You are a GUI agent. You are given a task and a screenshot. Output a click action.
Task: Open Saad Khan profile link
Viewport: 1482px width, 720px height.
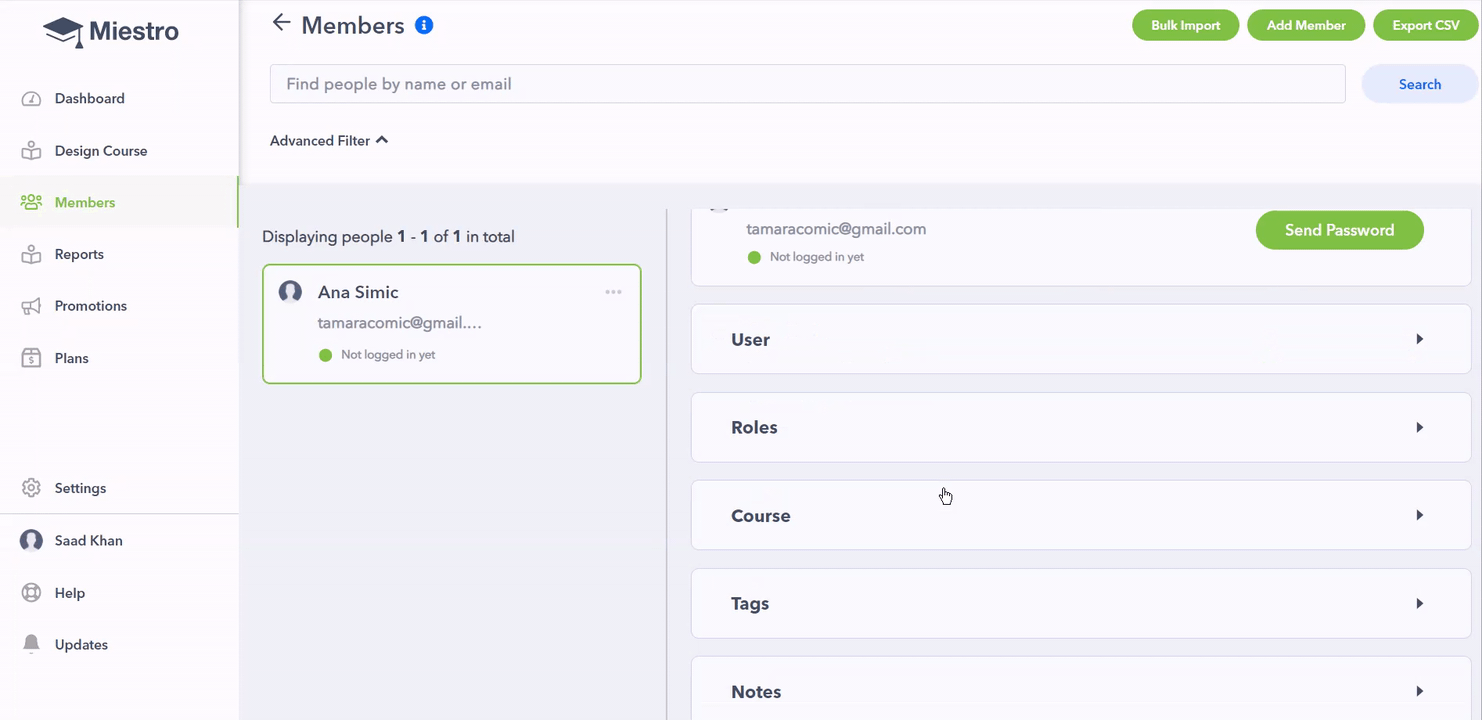tap(89, 541)
